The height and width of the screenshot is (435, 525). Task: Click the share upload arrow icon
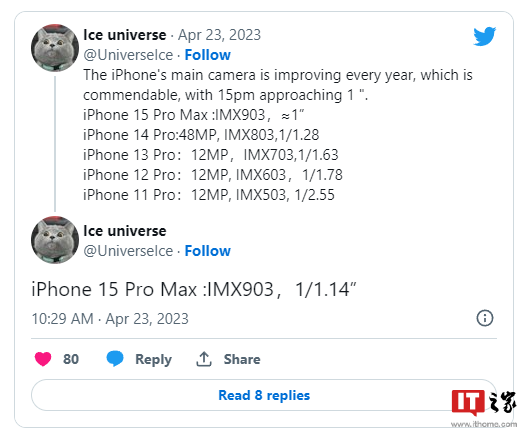pos(204,359)
